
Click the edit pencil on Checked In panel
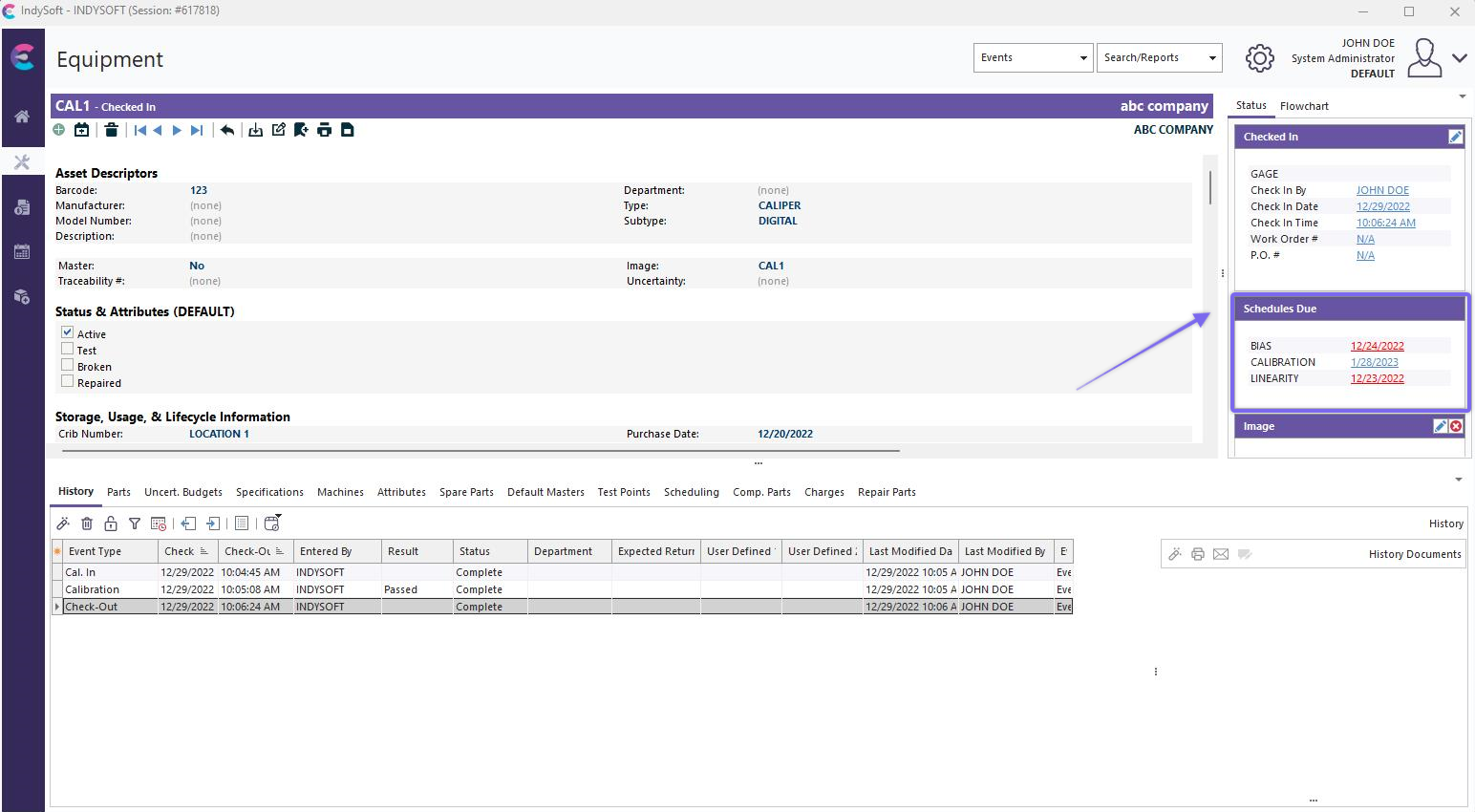point(1455,137)
